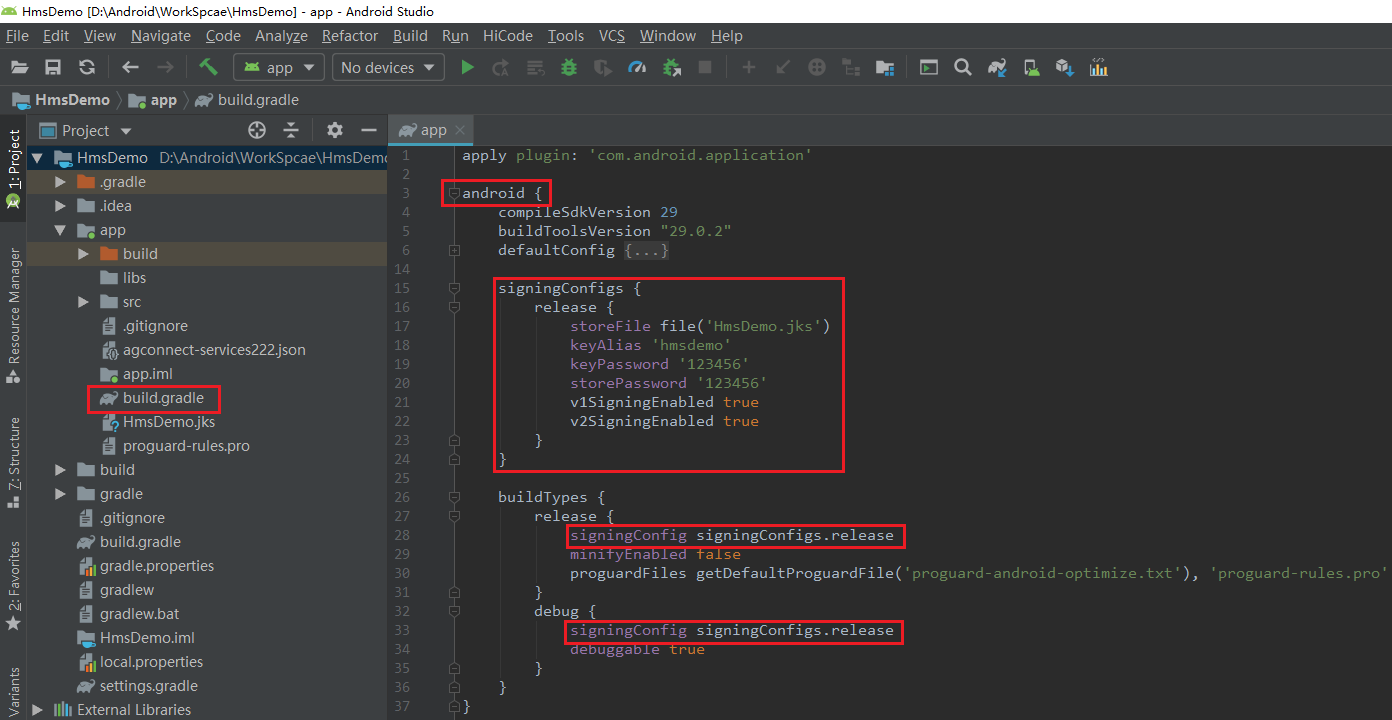1392x720 pixels.
Task: Collapse the HmsDemo root tree node
Action: pyautogui.click(x=37, y=158)
